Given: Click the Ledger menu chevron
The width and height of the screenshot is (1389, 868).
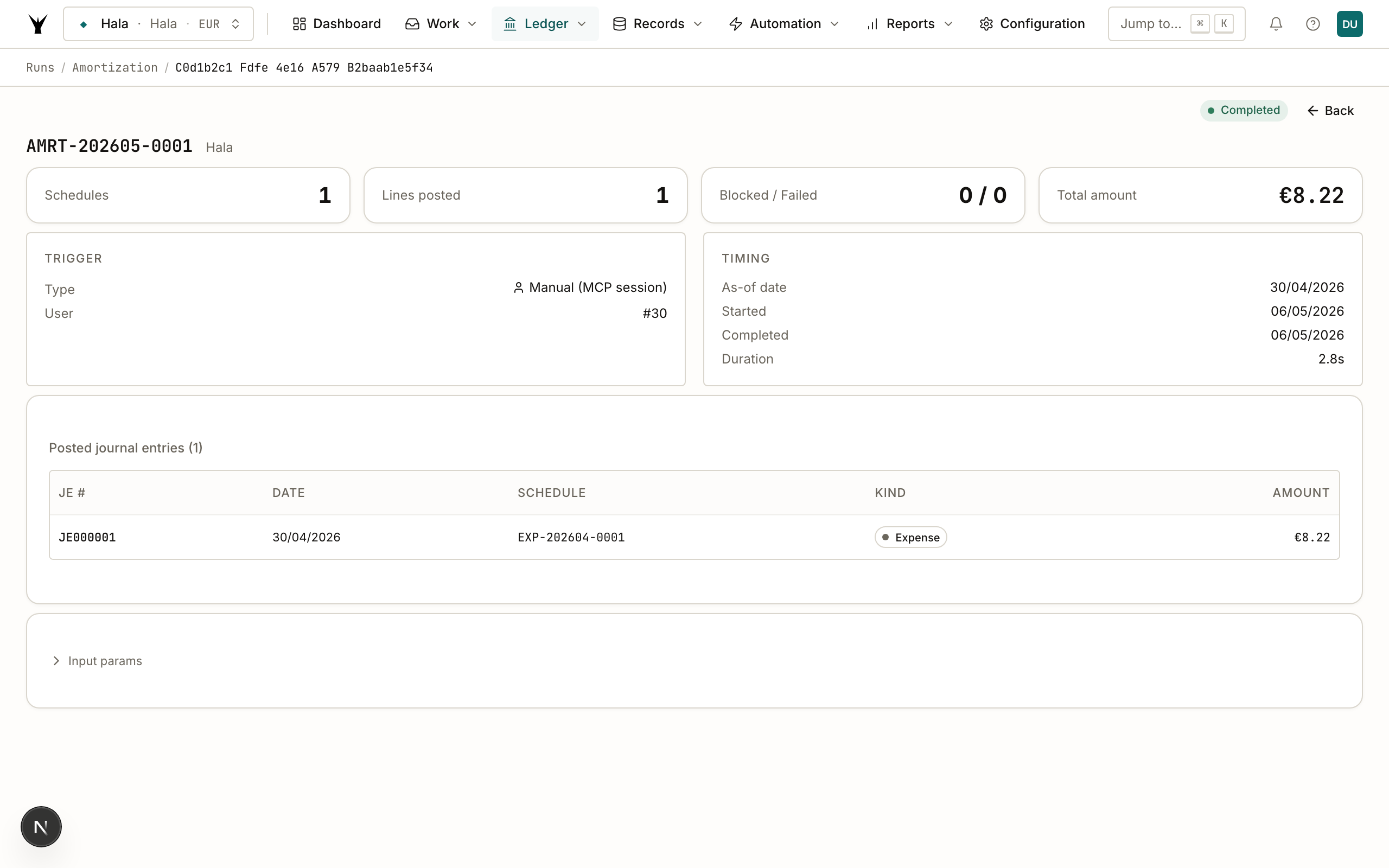Looking at the screenshot, I should point(582,23).
